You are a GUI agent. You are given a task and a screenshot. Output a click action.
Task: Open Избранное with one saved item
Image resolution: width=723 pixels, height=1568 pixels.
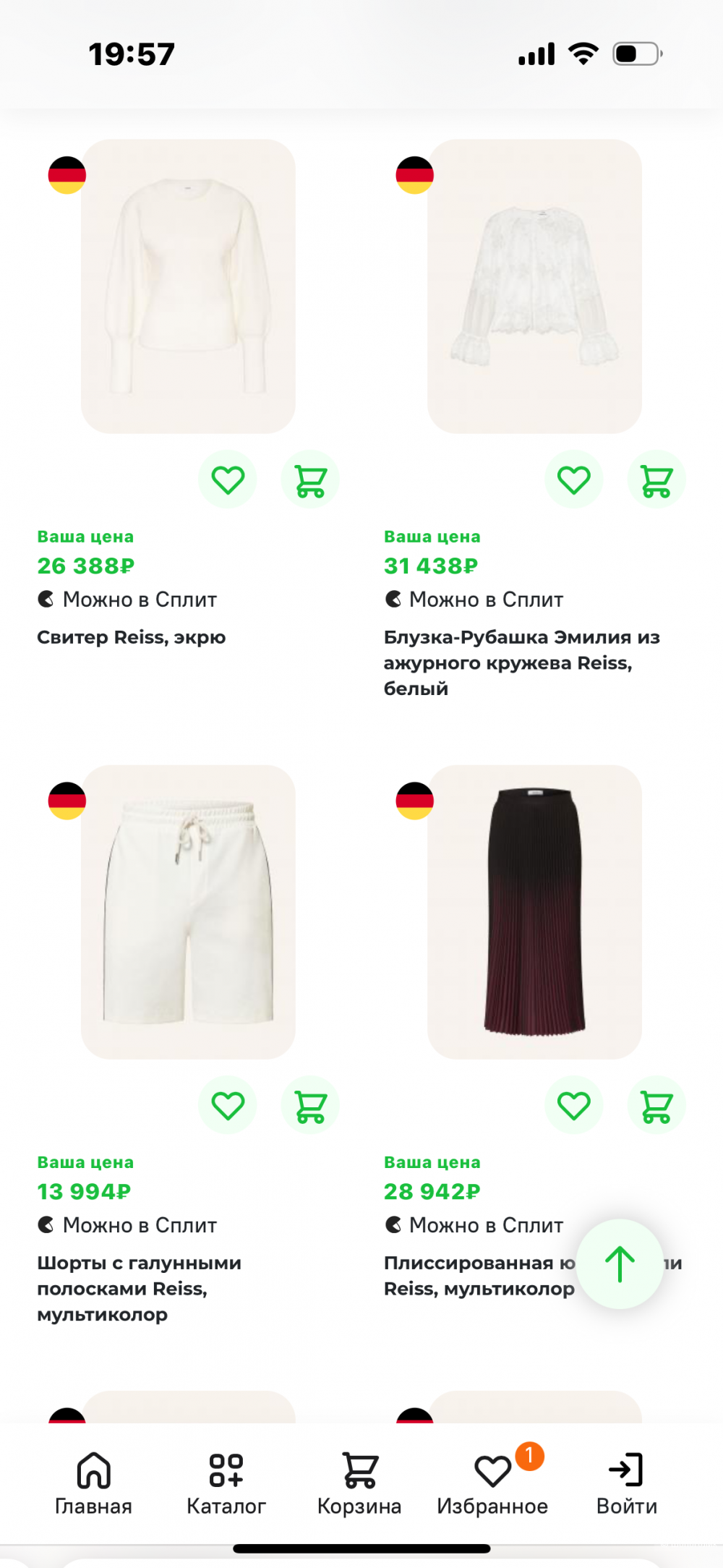point(492,1483)
